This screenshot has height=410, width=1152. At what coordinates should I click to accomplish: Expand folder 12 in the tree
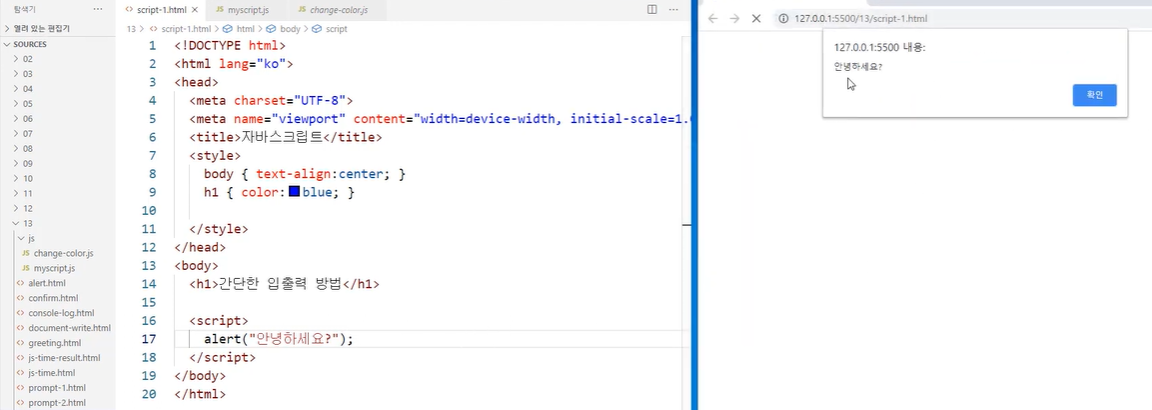[57, 208]
